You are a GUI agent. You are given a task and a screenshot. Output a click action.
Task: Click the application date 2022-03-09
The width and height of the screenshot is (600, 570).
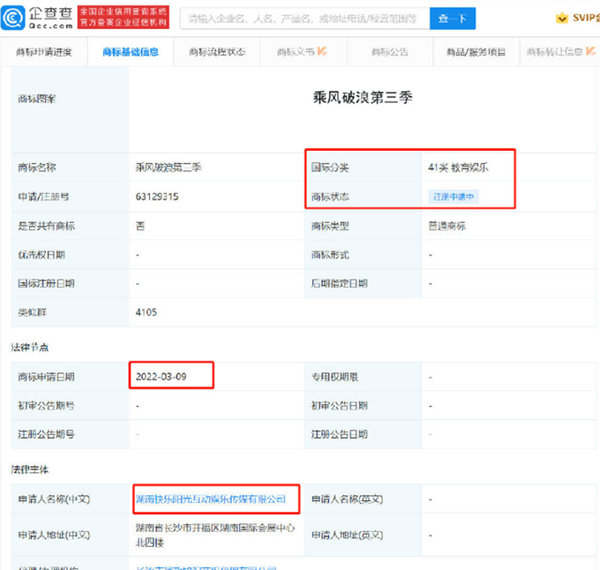pos(161,377)
